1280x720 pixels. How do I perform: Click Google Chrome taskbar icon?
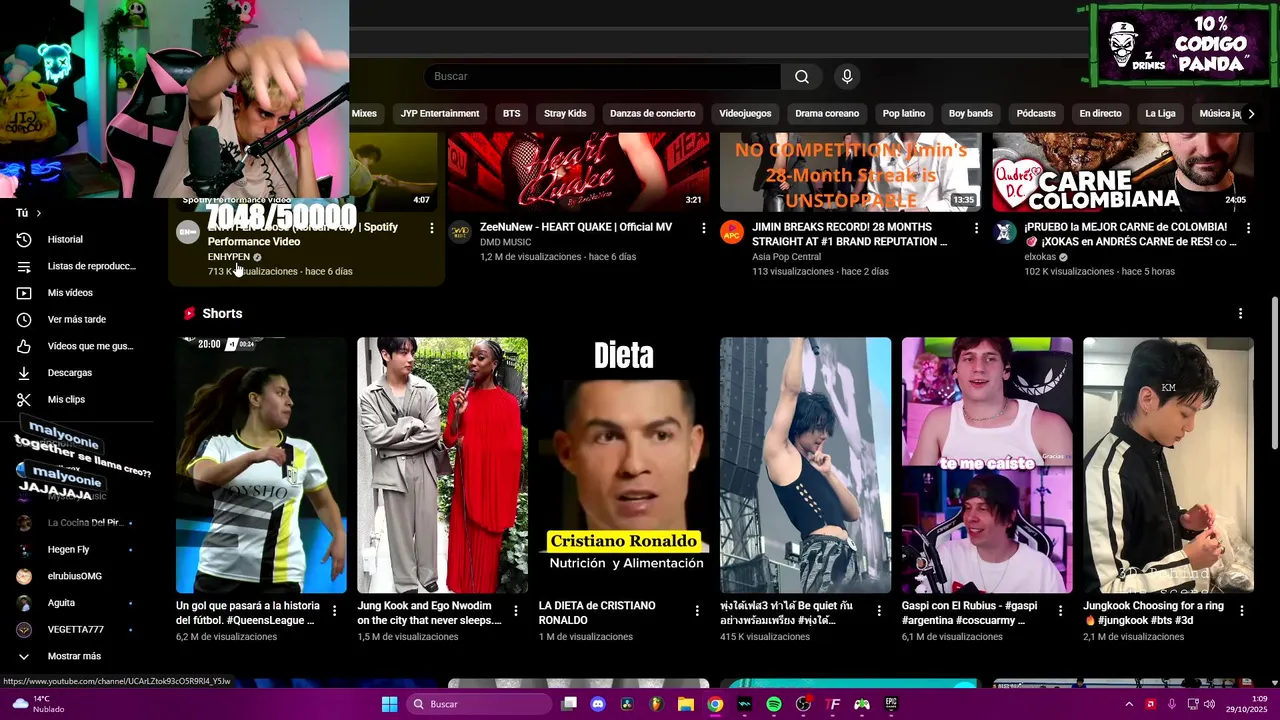click(x=715, y=705)
